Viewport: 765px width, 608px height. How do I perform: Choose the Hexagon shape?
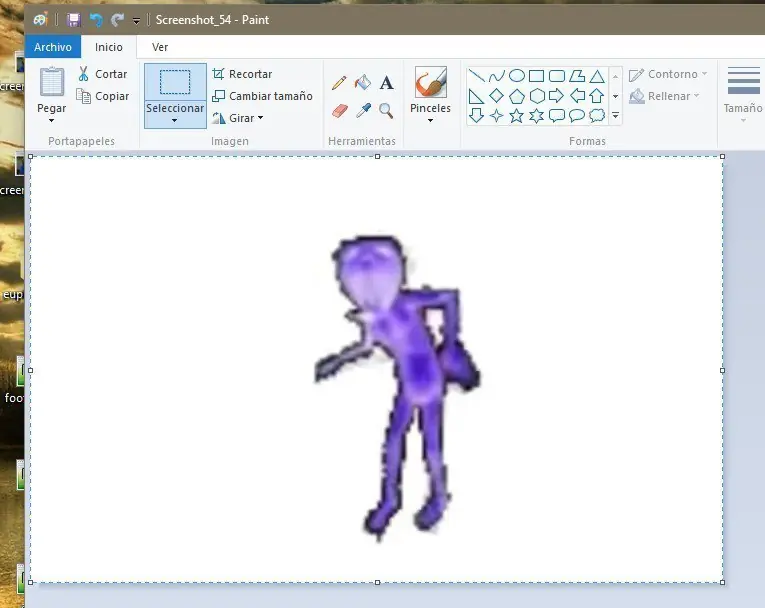pos(537,96)
